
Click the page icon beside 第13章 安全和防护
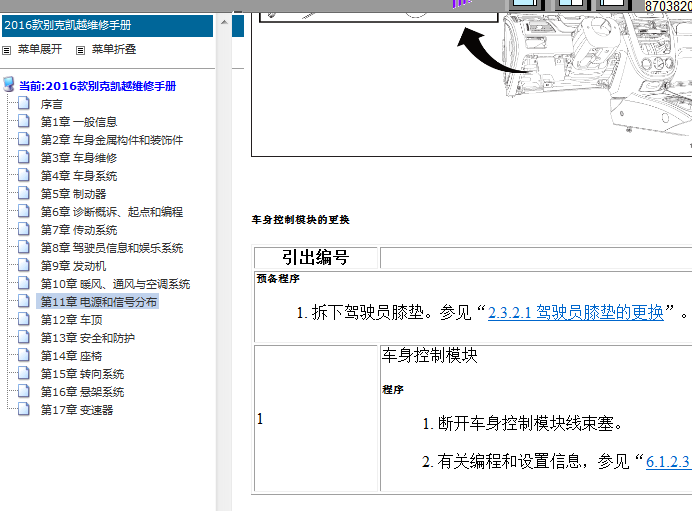(x=24, y=338)
